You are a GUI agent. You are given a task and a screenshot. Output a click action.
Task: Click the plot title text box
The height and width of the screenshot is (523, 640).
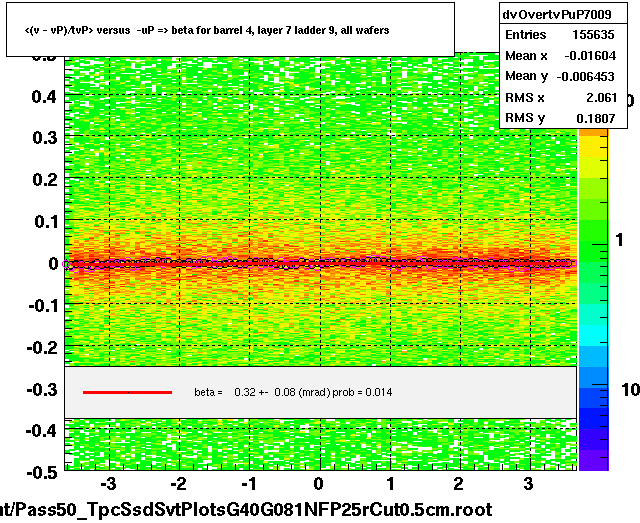[x=230, y=29]
